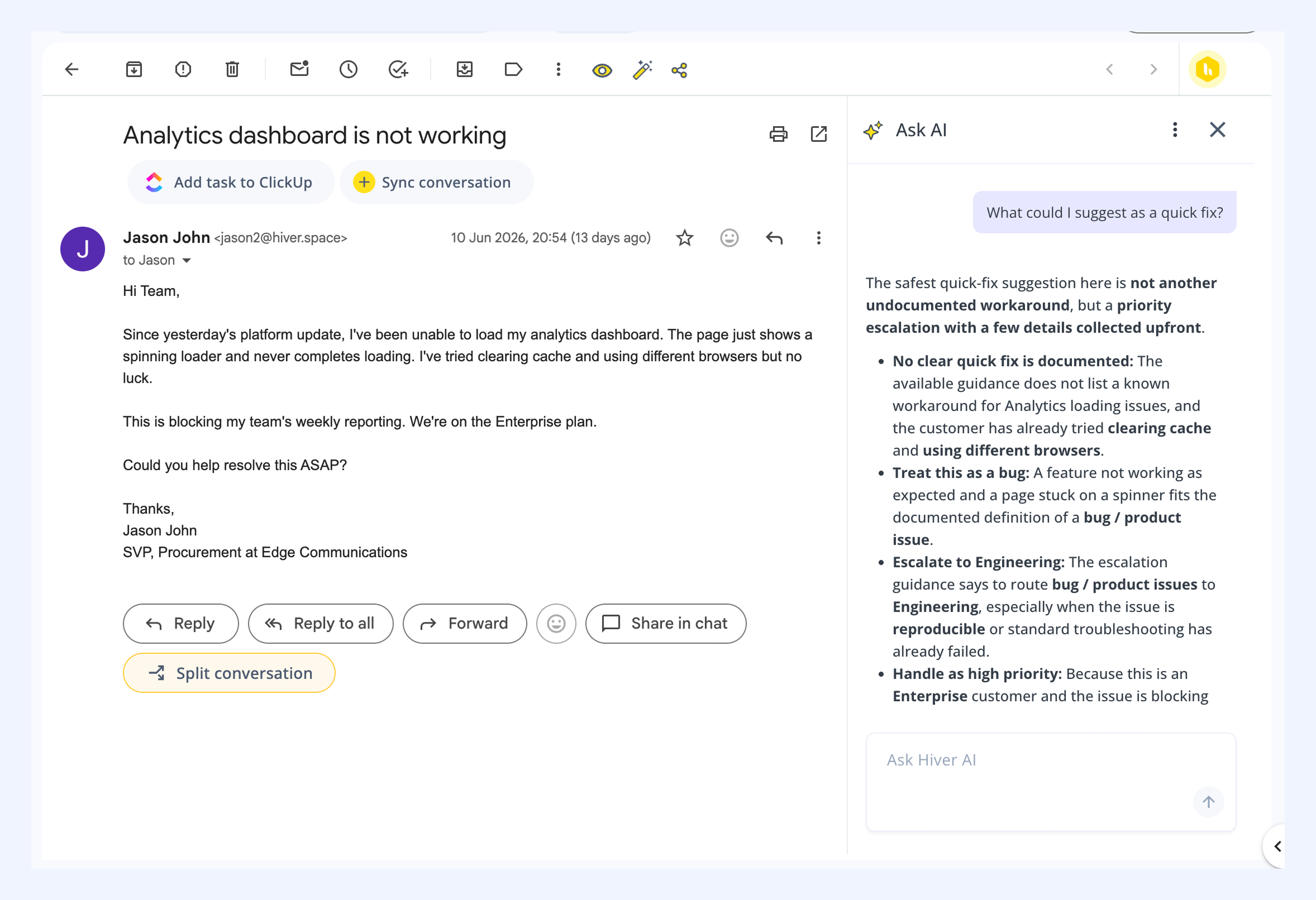Image resolution: width=1316 pixels, height=900 pixels.
Task: Click the share nodes icon in toolbar
Action: point(680,70)
